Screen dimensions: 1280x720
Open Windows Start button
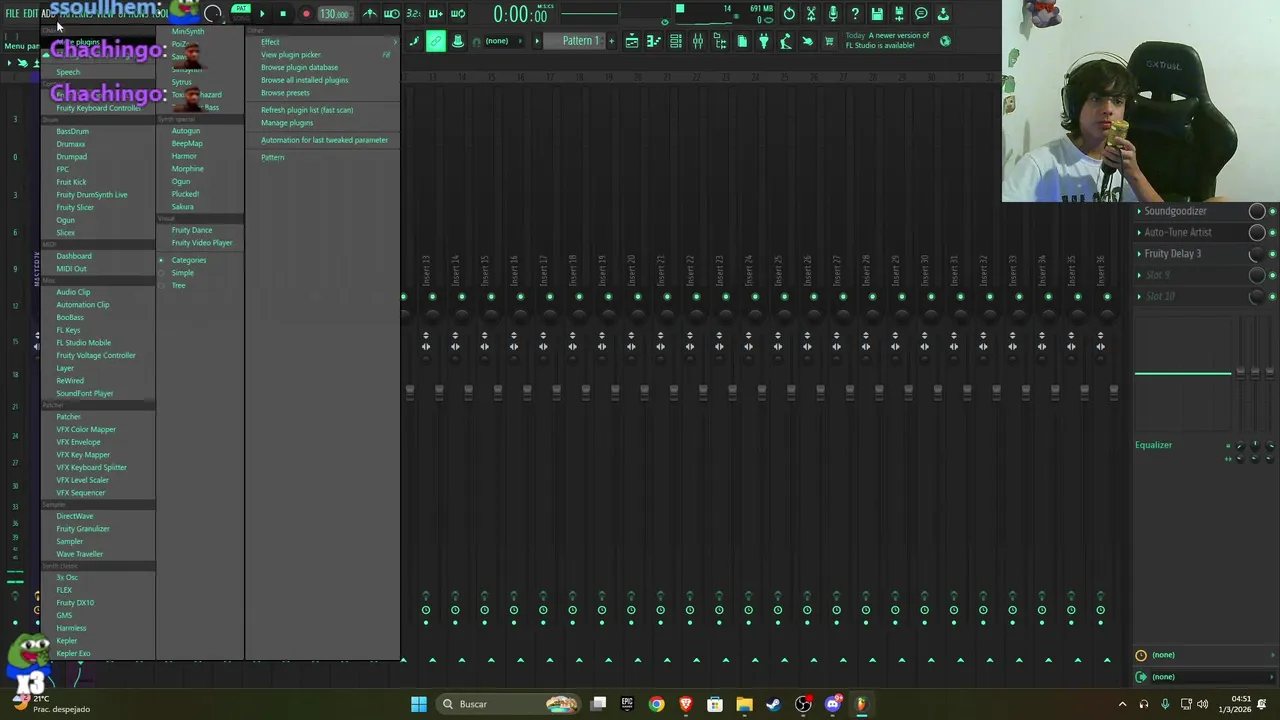pos(419,704)
